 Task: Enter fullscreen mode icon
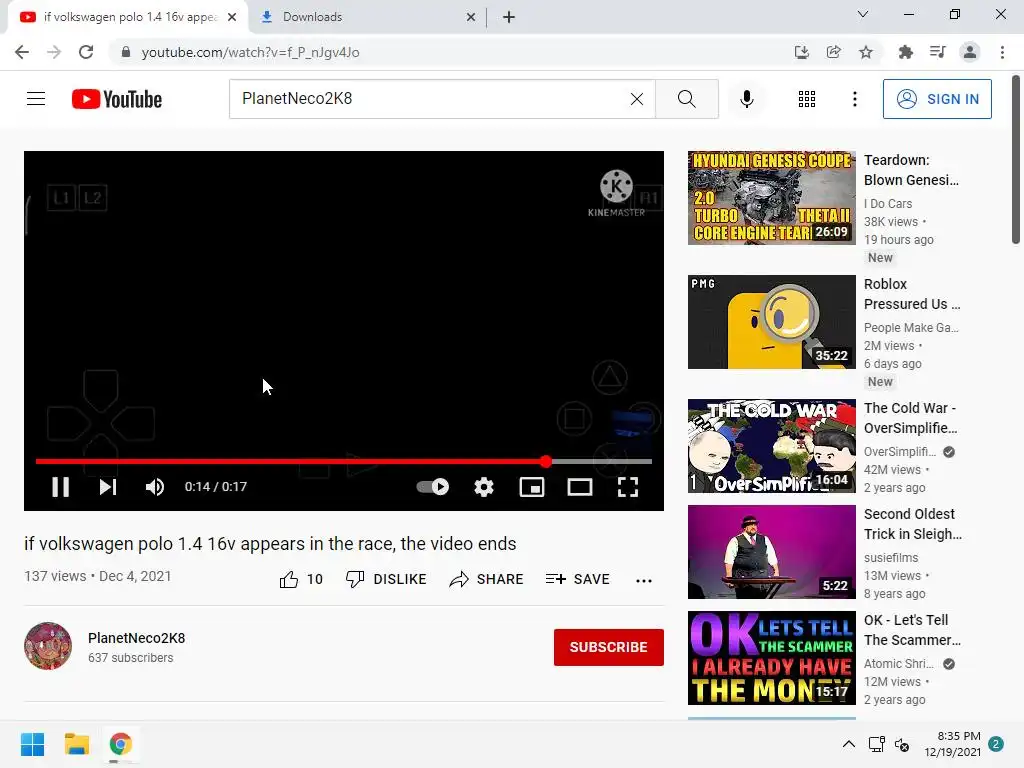pos(628,487)
